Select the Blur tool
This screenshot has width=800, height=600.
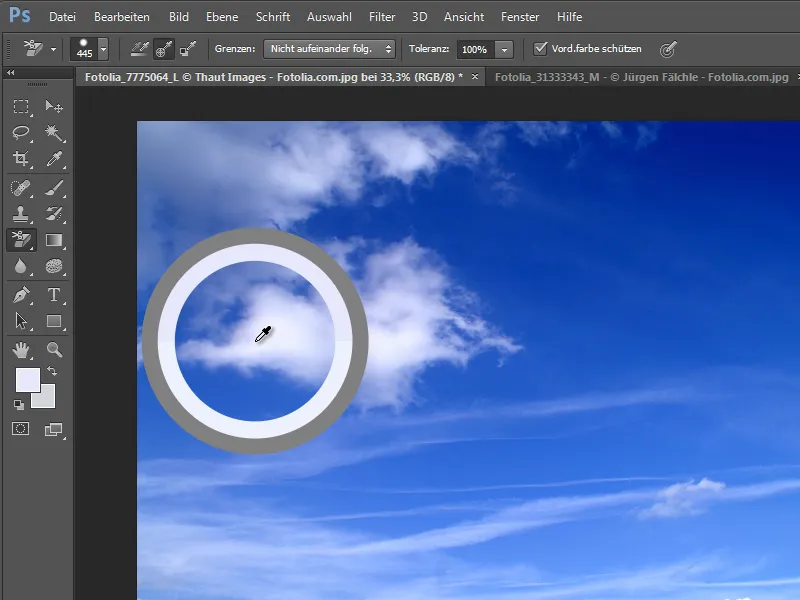(21, 266)
